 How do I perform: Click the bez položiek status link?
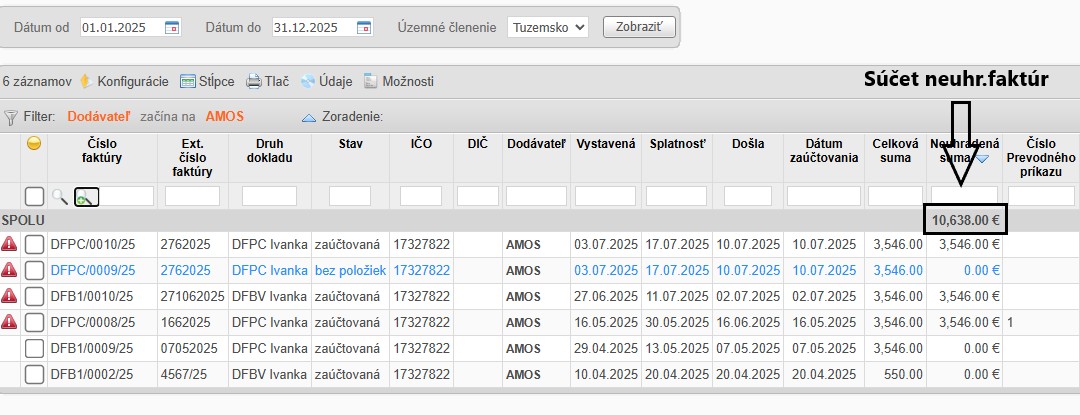(x=351, y=270)
